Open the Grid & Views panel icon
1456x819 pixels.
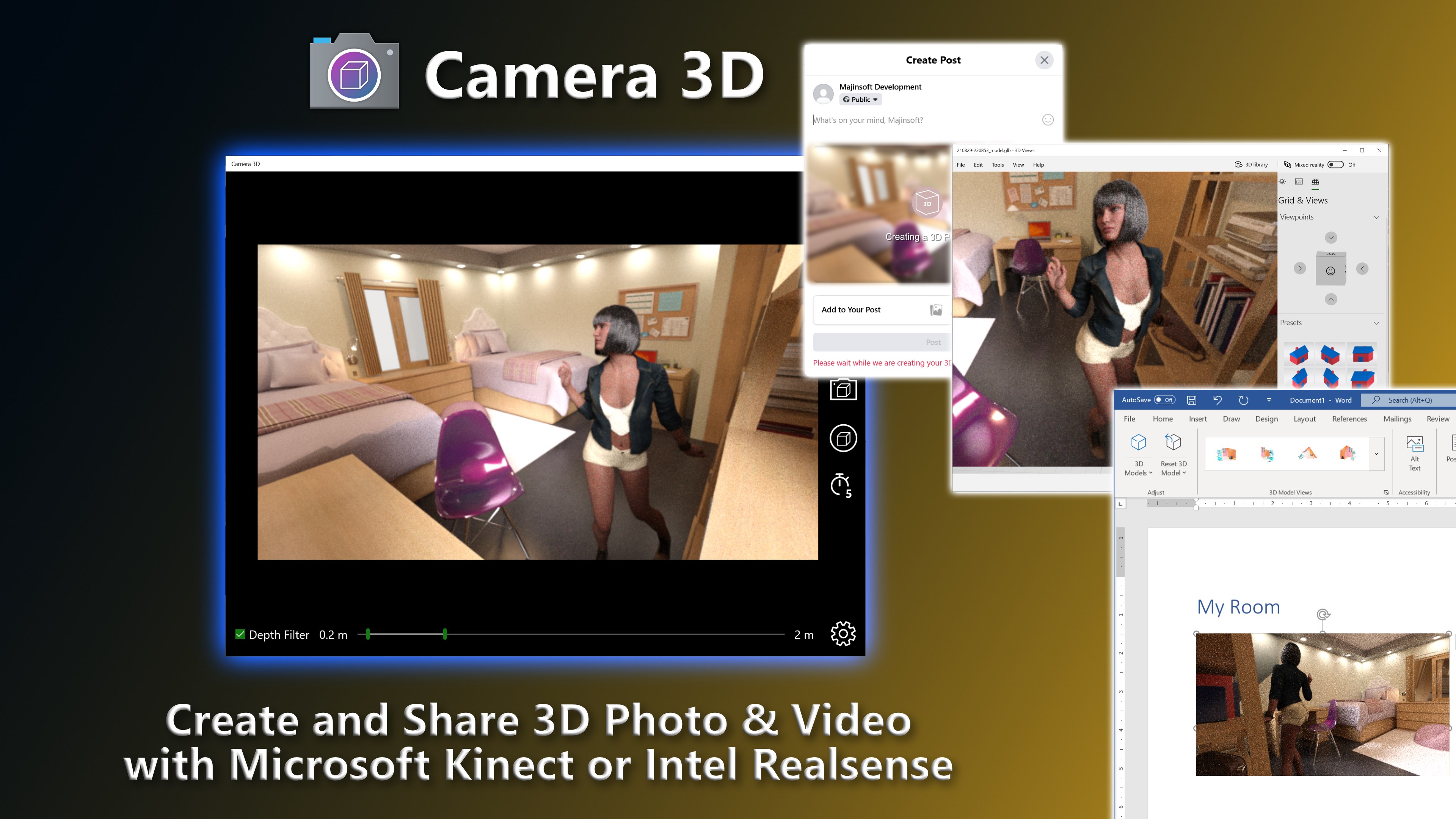coord(1316,182)
